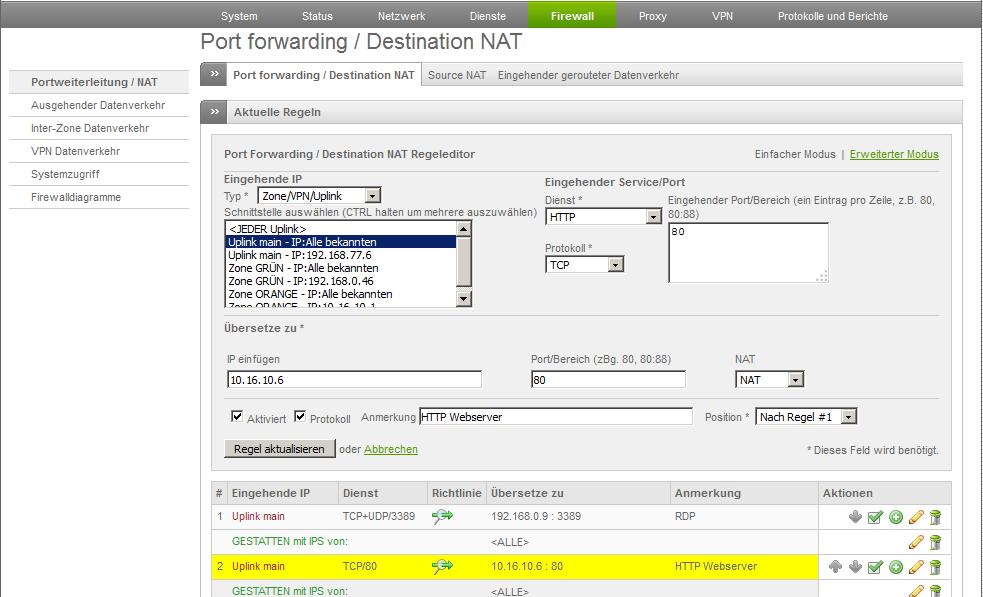Click Uplink main in rule 2 row

pos(258,566)
